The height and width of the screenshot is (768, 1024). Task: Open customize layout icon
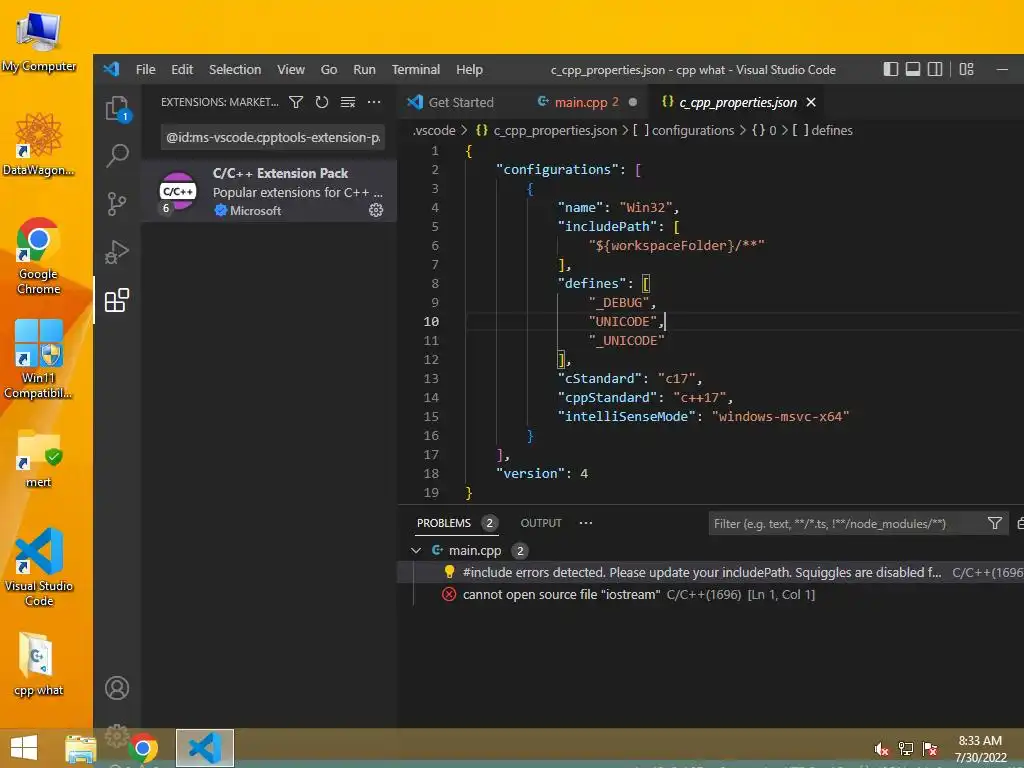967,69
